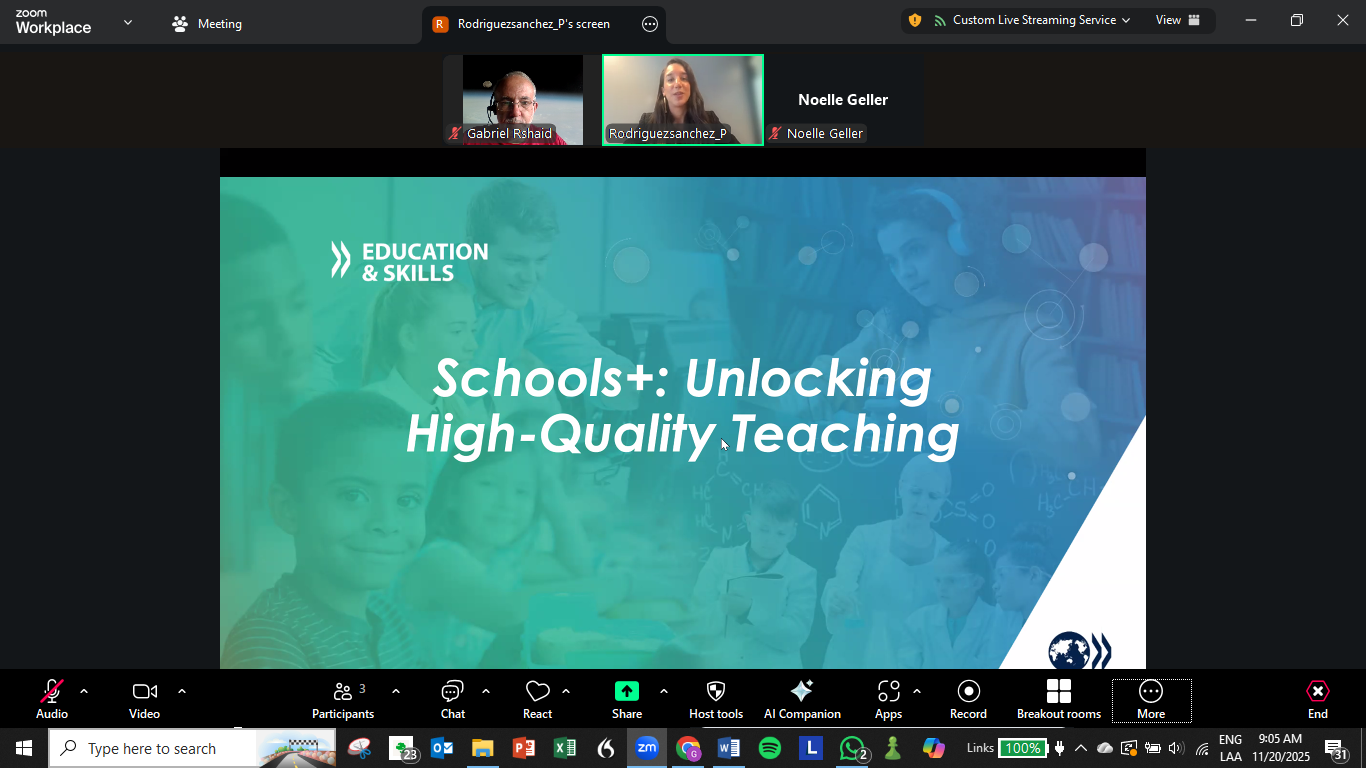
Task: Toggle camera with Video button
Action: [x=144, y=699]
